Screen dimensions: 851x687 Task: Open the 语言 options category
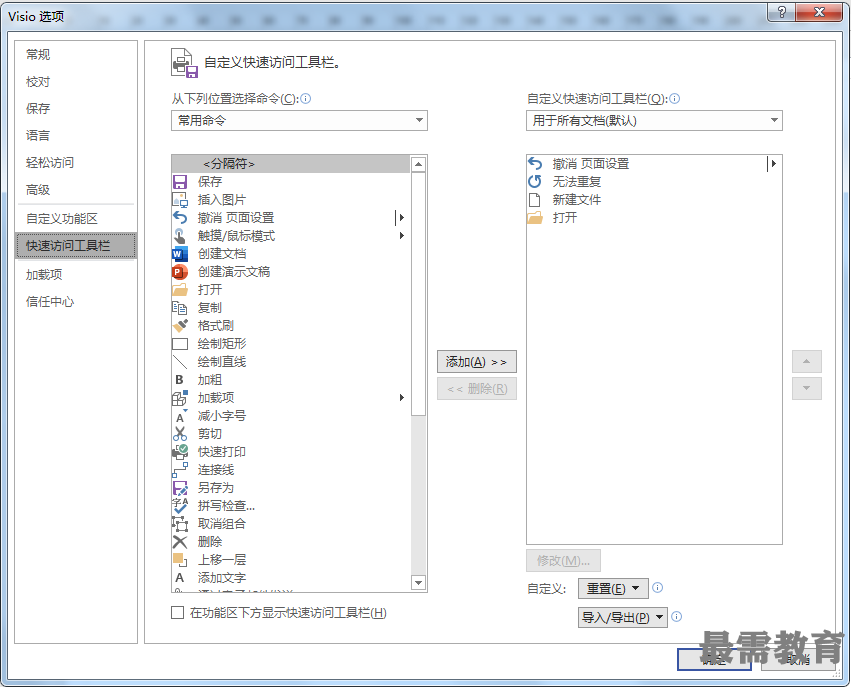38,135
